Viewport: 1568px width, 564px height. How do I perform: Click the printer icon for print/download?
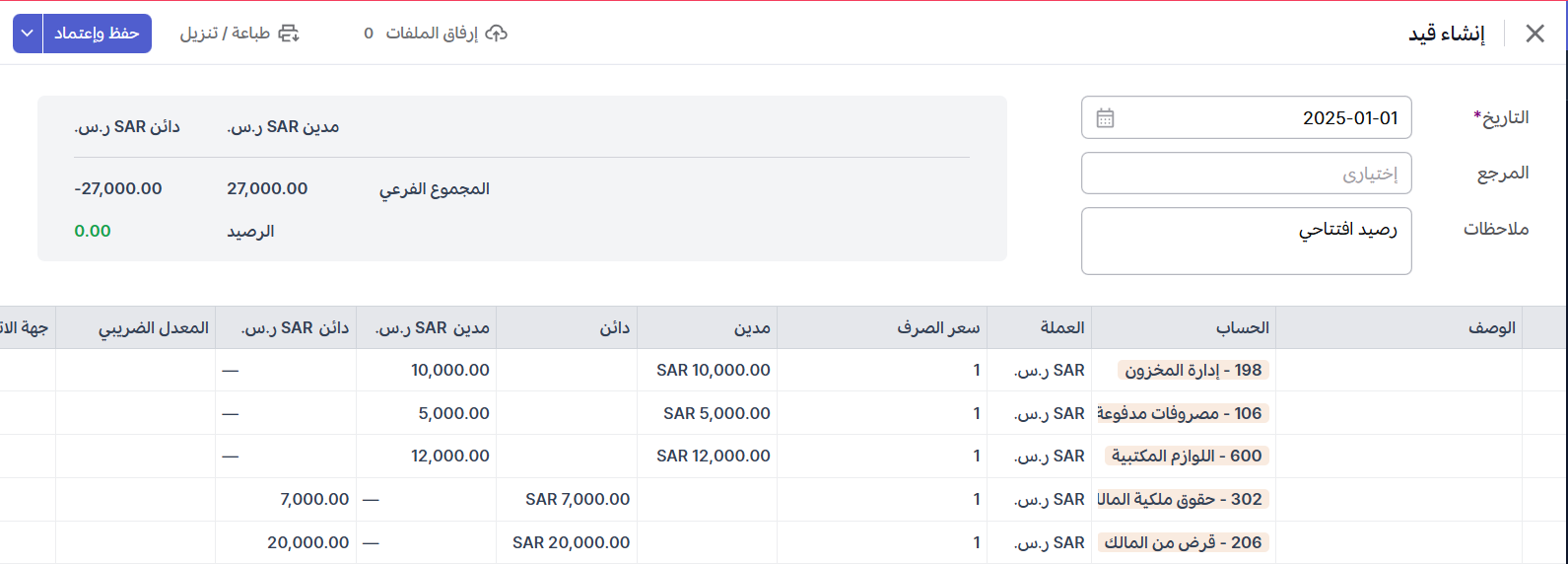(x=289, y=34)
